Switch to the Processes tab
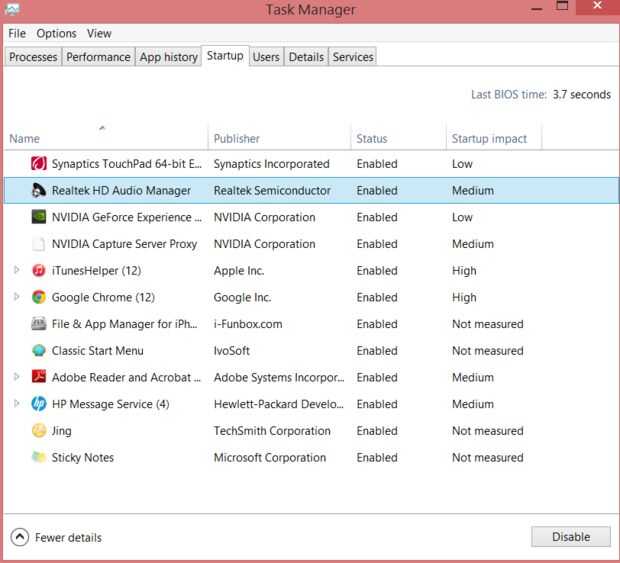The width and height of the screenshot is (620, 563). tap(33, 57)
